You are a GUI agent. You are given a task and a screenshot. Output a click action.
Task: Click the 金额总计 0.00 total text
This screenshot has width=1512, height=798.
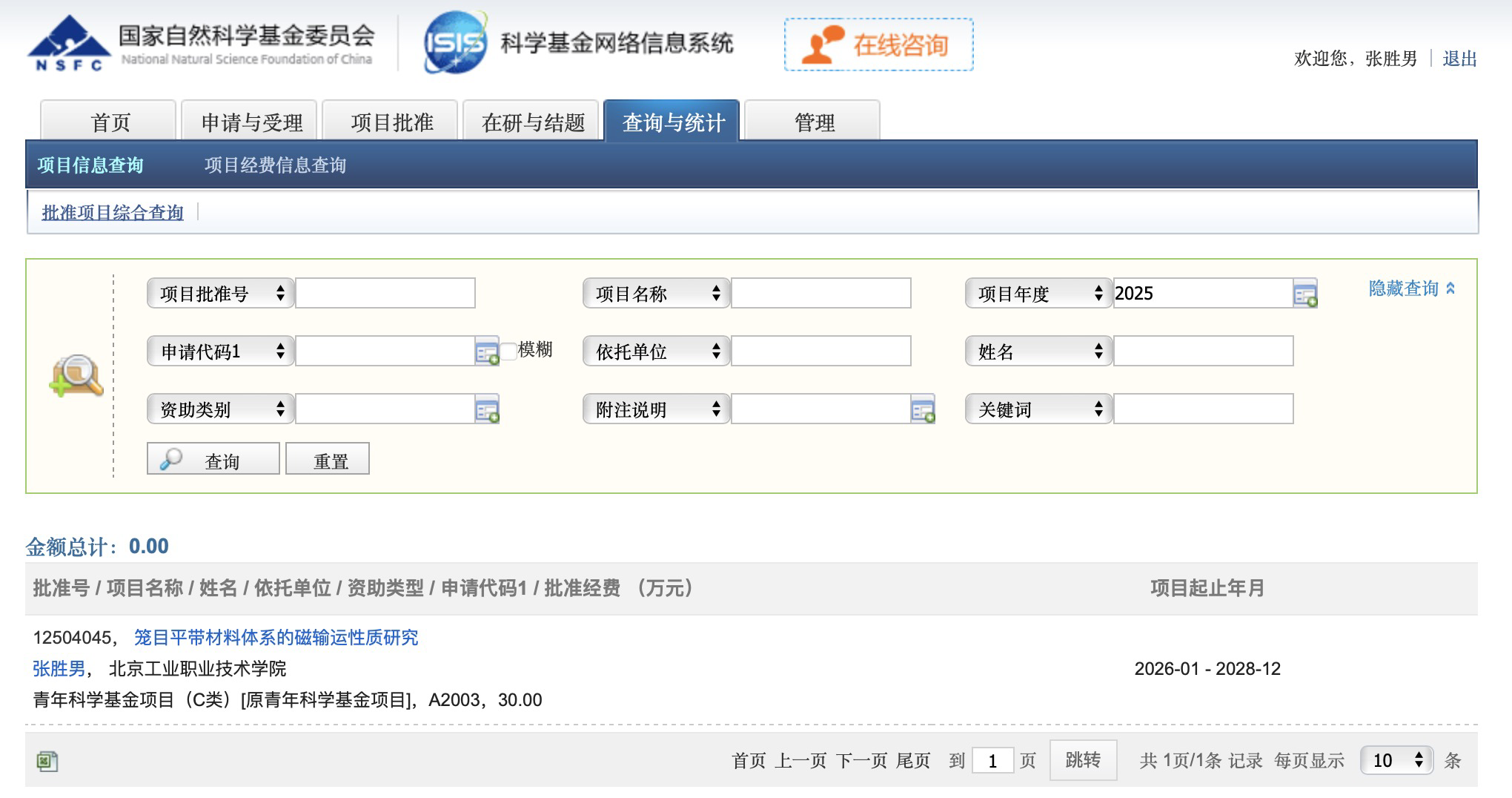[97, 547]
